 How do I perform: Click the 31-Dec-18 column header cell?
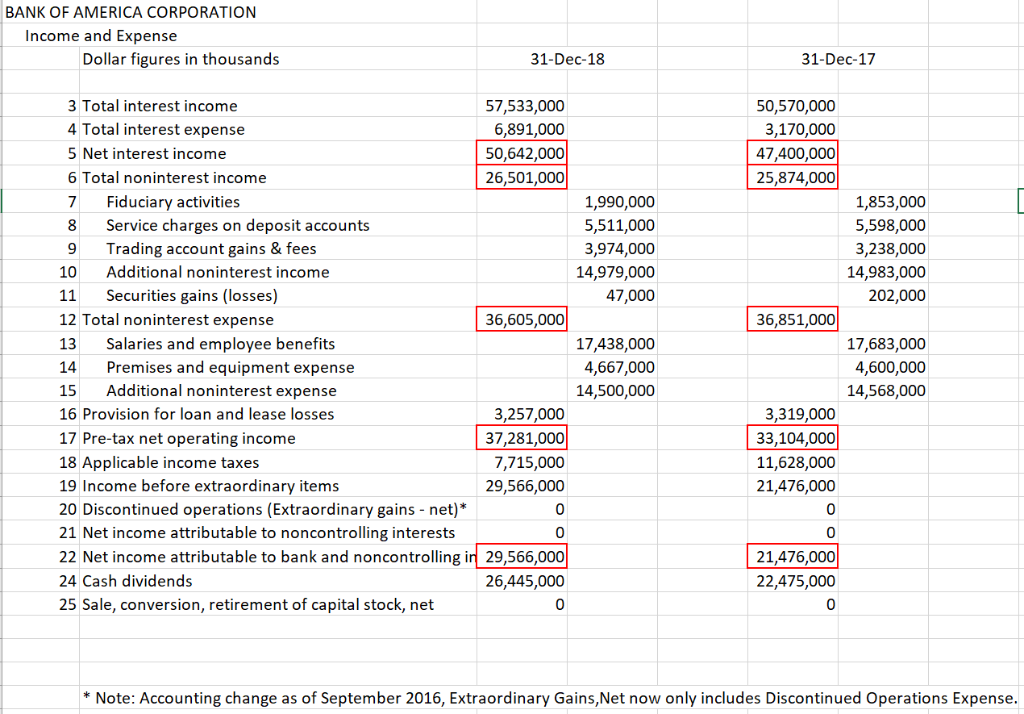[566, 58]
